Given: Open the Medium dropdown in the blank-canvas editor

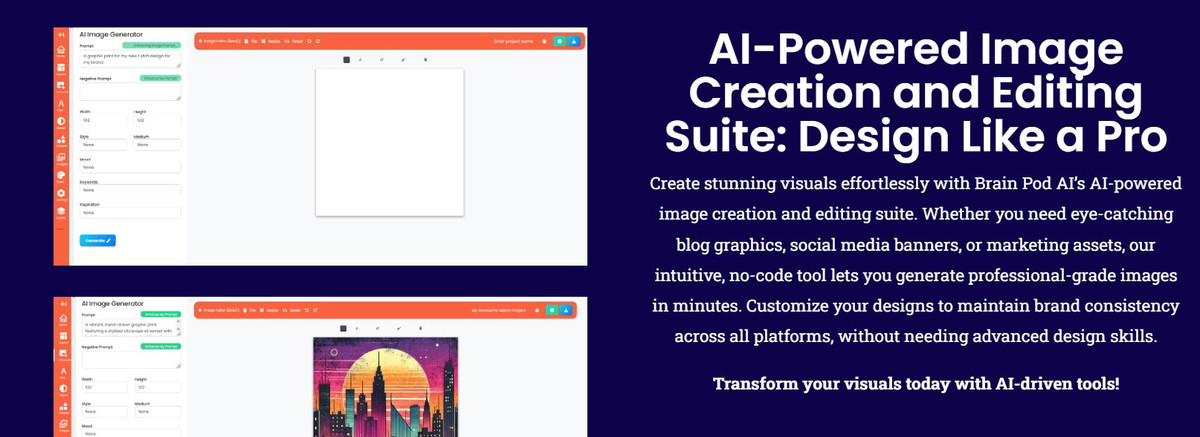Looking at the screenshot, I should [157, 144].
